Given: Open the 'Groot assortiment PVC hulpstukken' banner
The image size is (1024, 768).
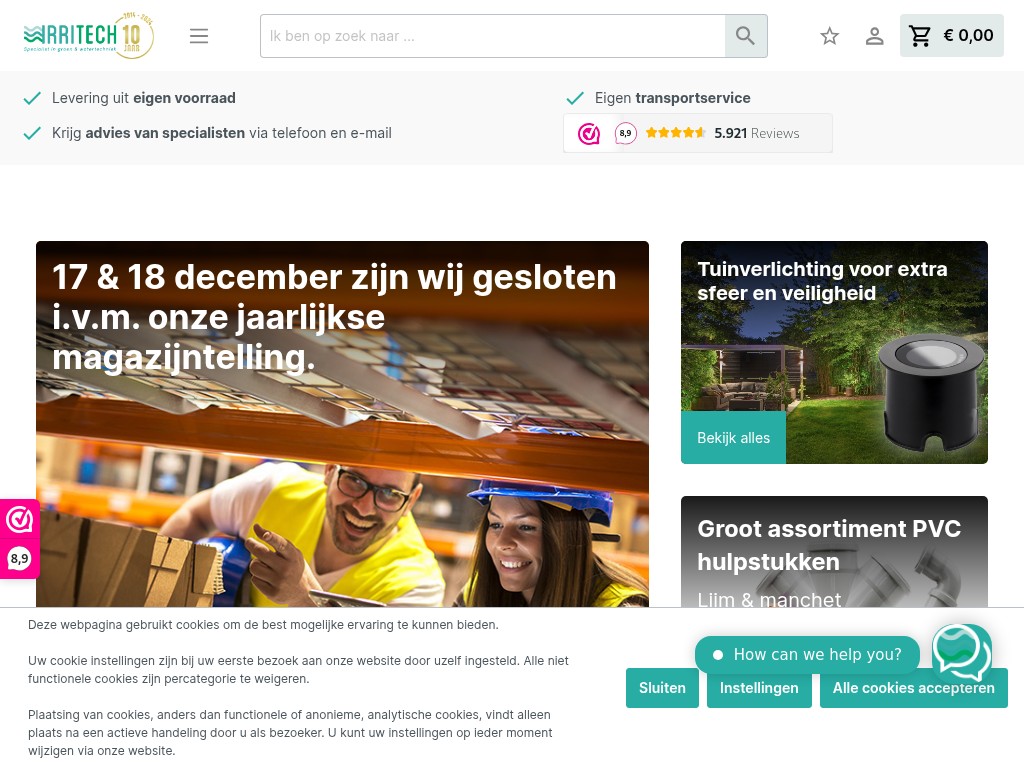Looking at the screenshot, I should point(834,552).
